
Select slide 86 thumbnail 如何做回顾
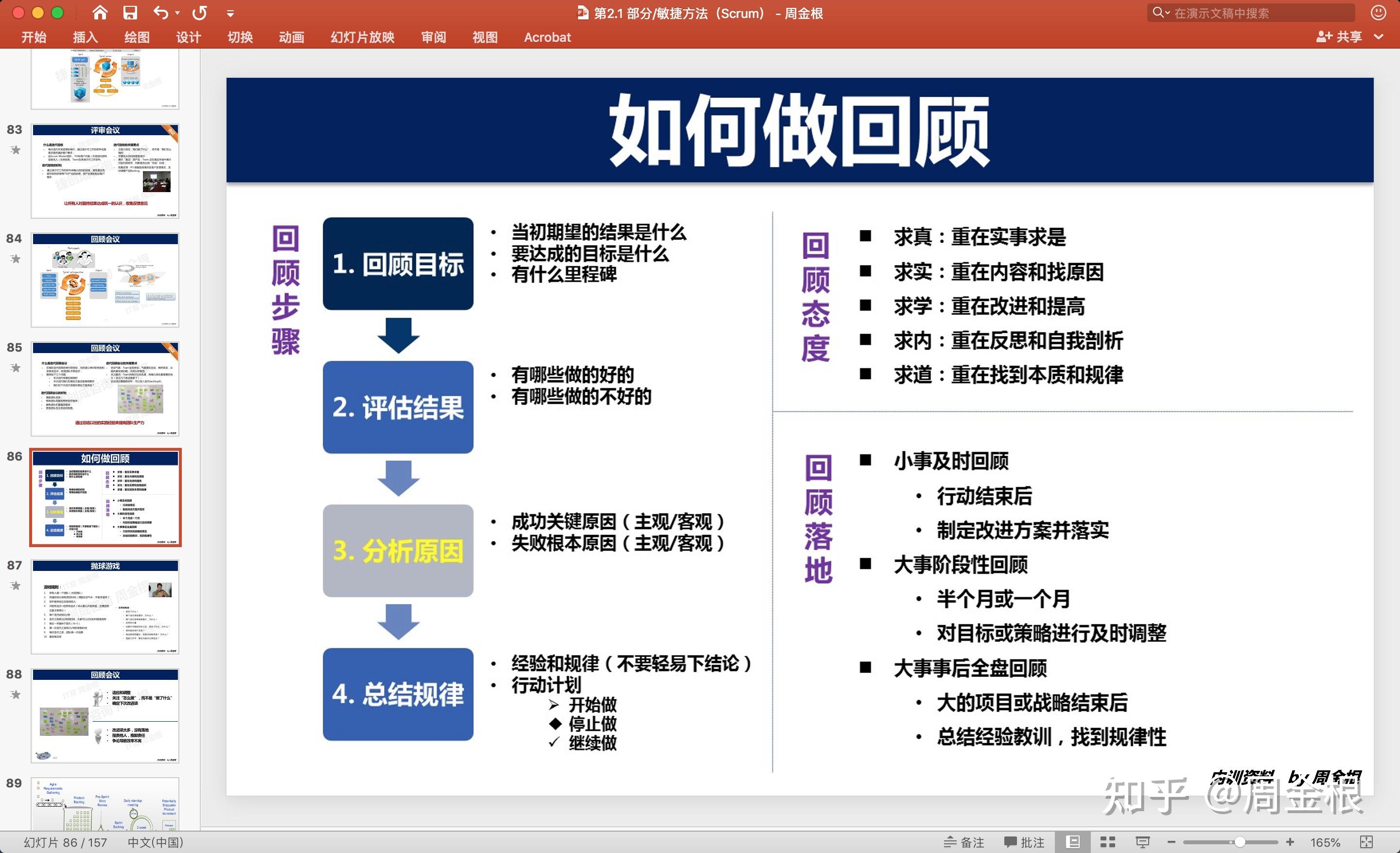tap(105, 498)
